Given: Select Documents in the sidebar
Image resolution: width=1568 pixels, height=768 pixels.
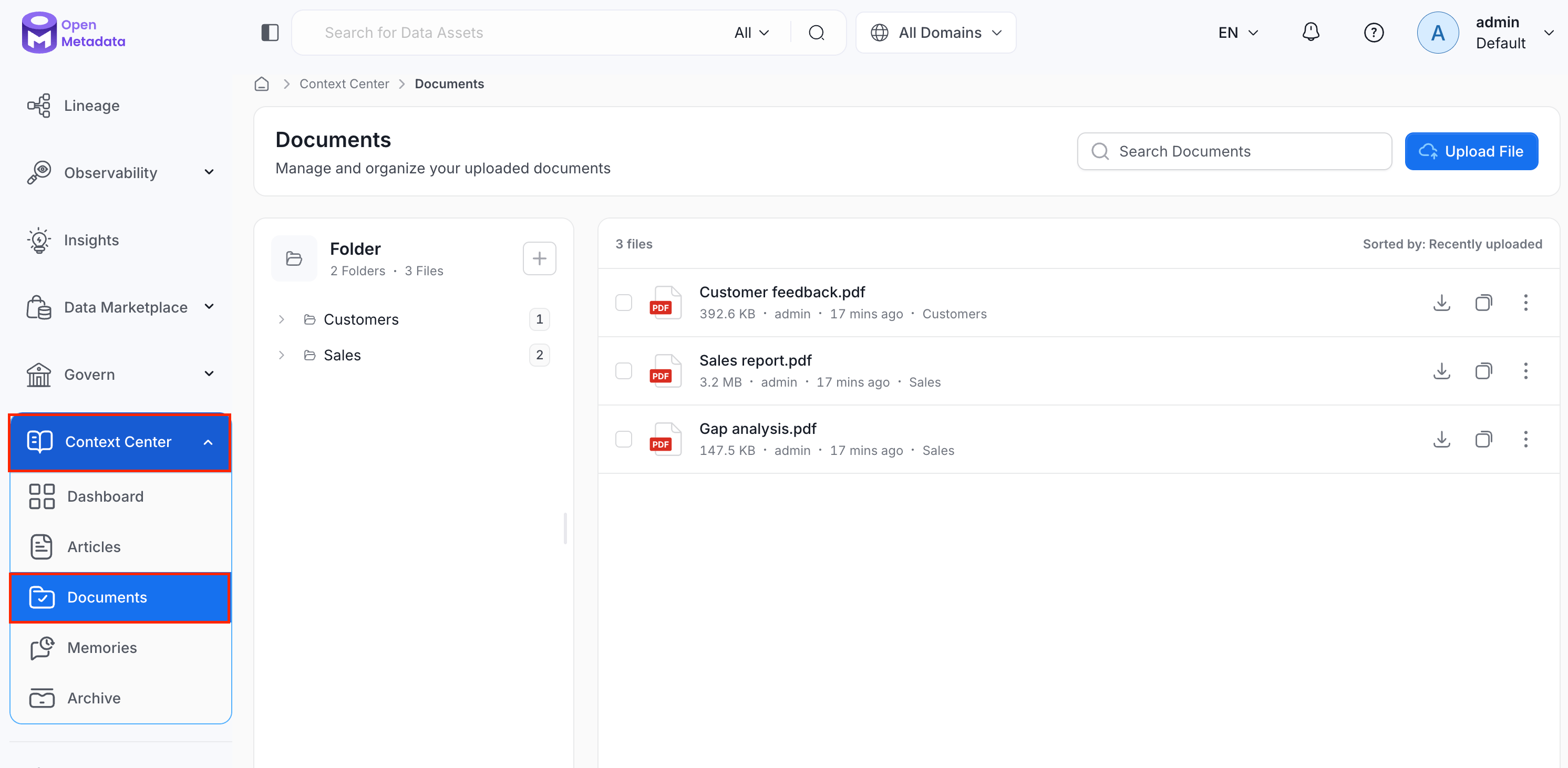Looking at the screenshot, I should [x=120, y=598].
